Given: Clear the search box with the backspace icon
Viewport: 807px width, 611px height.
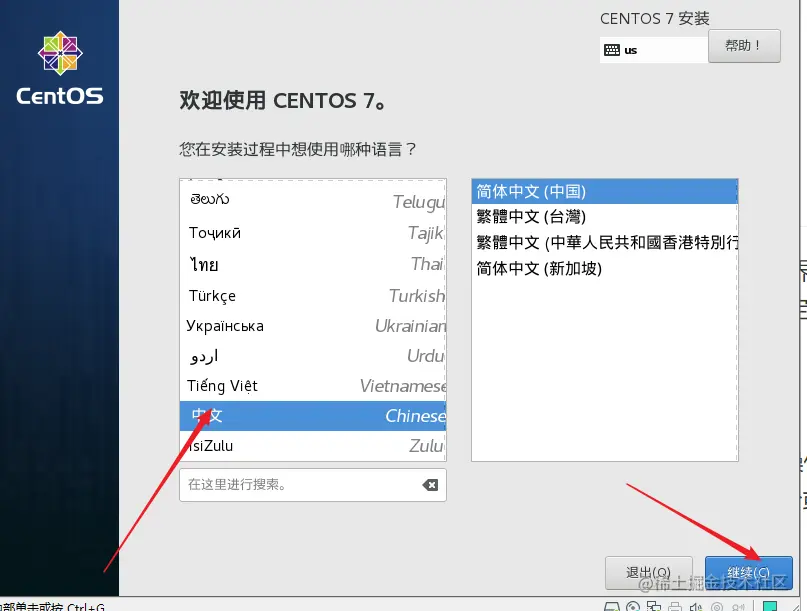Looking at the screenshot, I should pos(430,485).
